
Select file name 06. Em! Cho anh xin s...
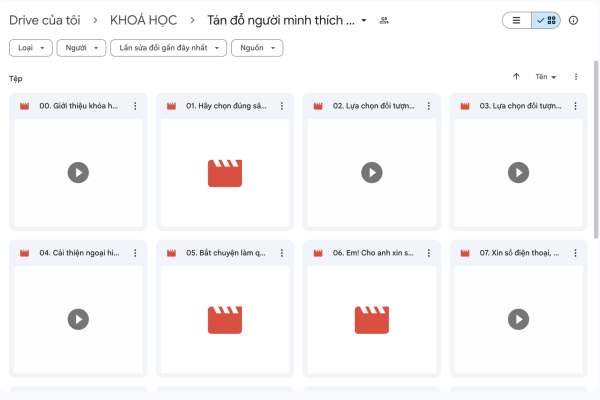pyautogui.click(x=373, y=253)
